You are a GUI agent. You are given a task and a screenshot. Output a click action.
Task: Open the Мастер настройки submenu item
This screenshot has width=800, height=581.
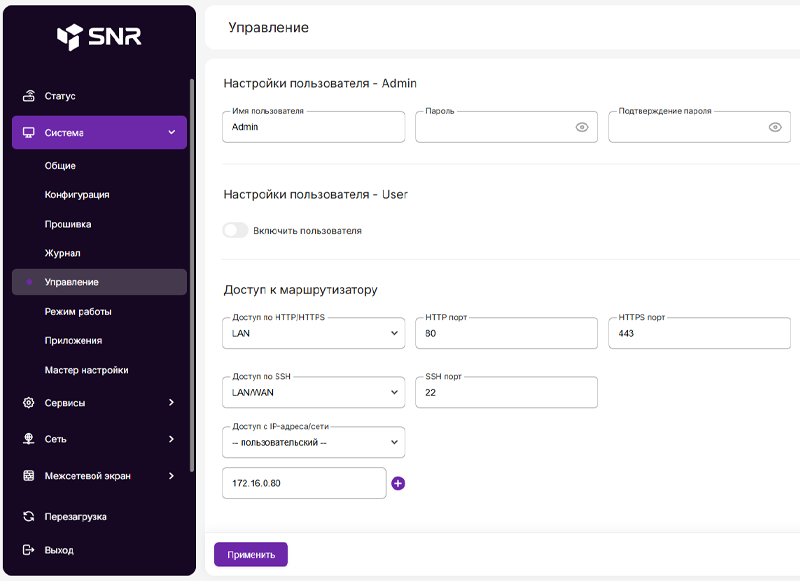pyautogui.click(x=87, y=370)
